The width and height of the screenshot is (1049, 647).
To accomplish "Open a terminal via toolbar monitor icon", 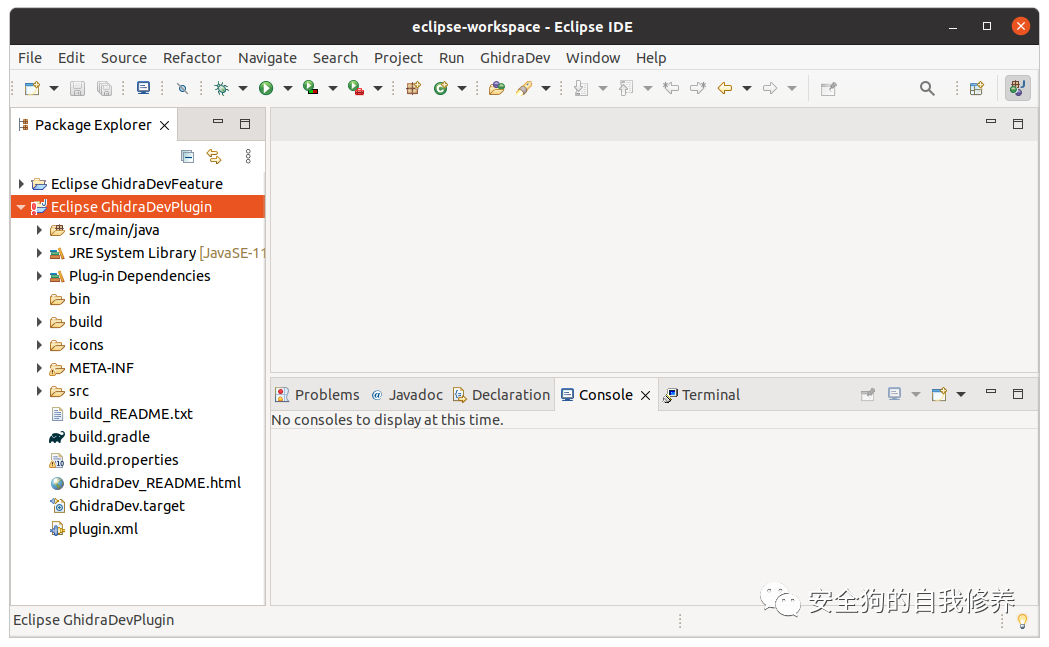I will [x=143, y=88].
